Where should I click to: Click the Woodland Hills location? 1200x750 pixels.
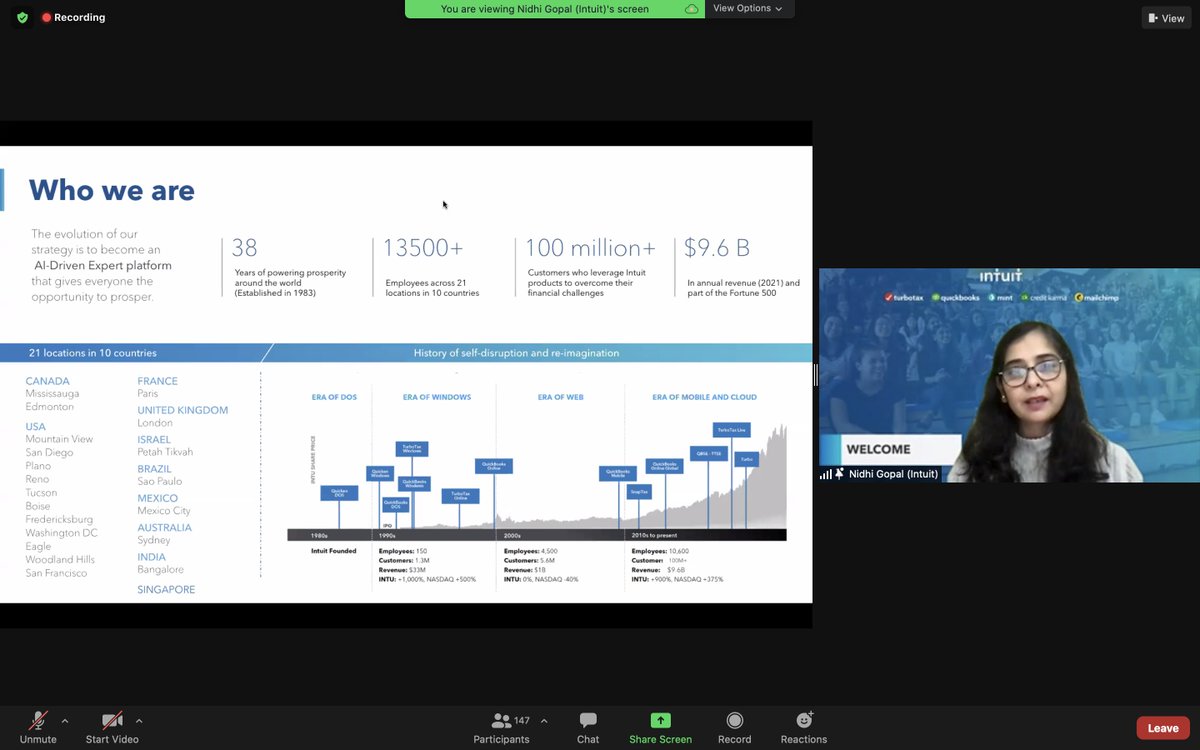point(60,559)
